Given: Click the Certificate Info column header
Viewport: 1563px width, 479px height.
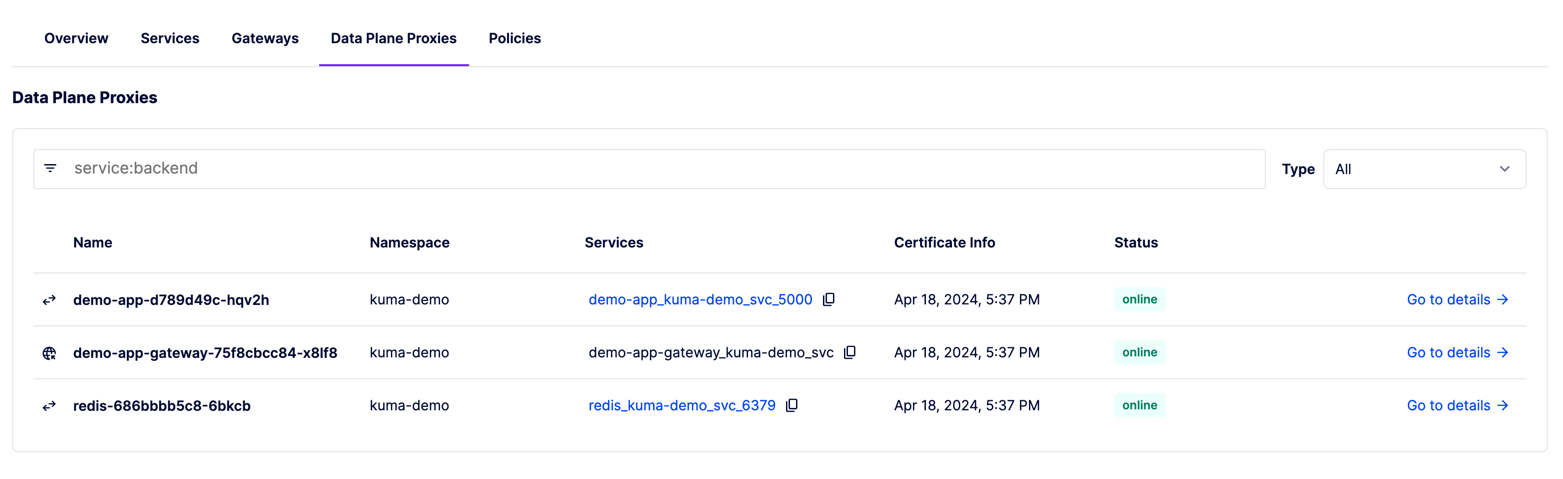Looking at the screenshot, I should pos(945,243).
